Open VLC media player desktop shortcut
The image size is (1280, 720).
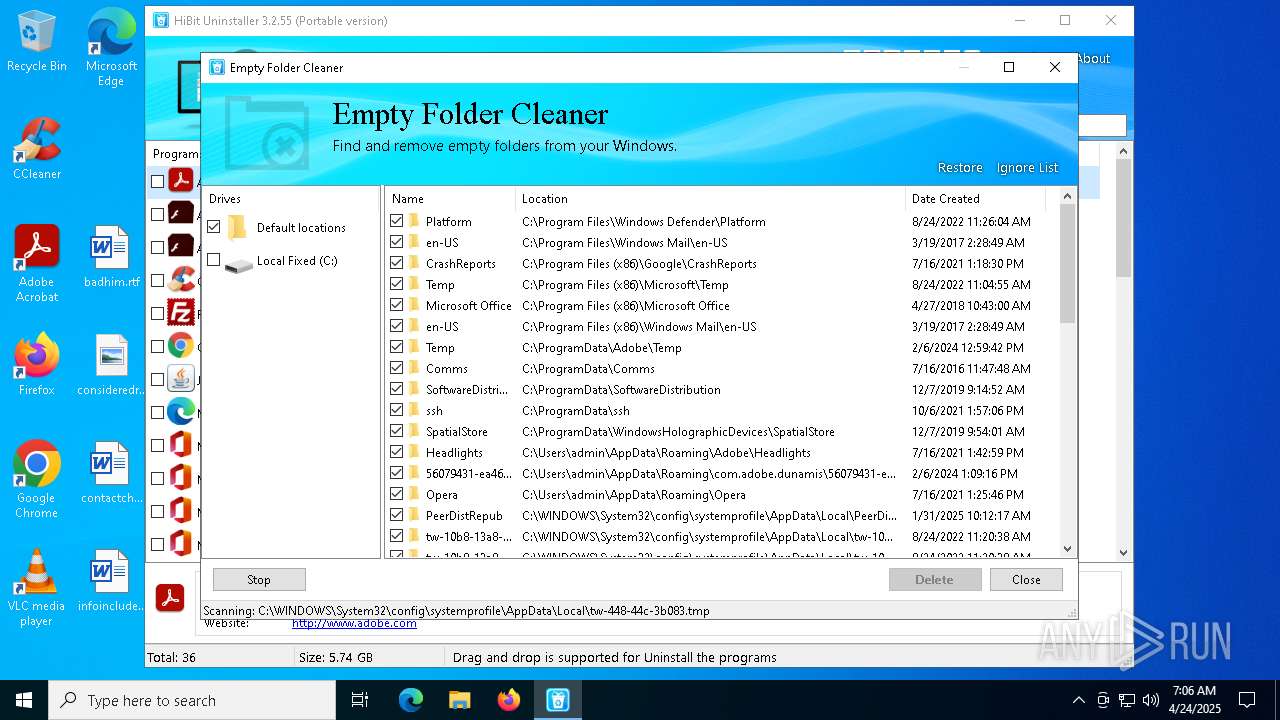tap(37, 587)
